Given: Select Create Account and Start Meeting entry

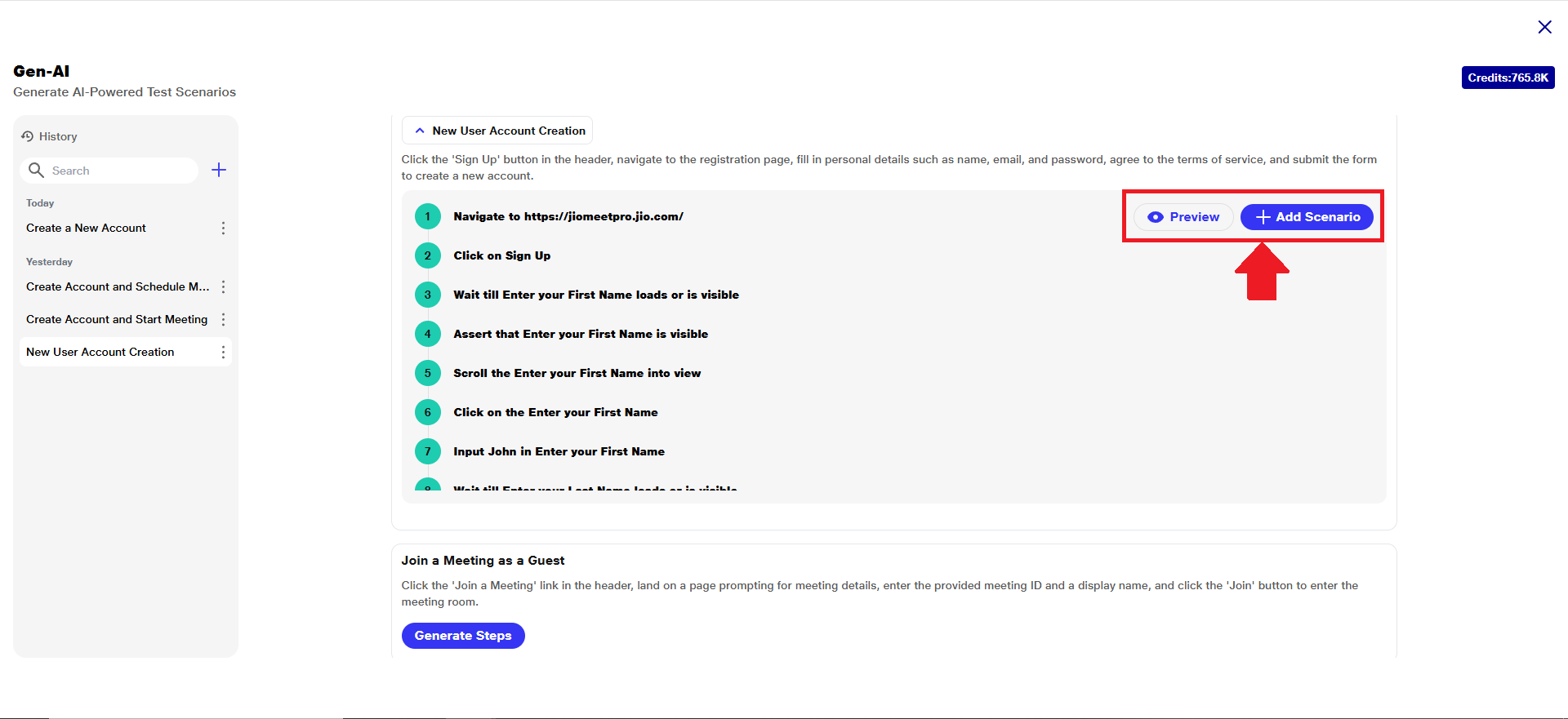Looking at the screenshot, I should click(x=117, y=320).
